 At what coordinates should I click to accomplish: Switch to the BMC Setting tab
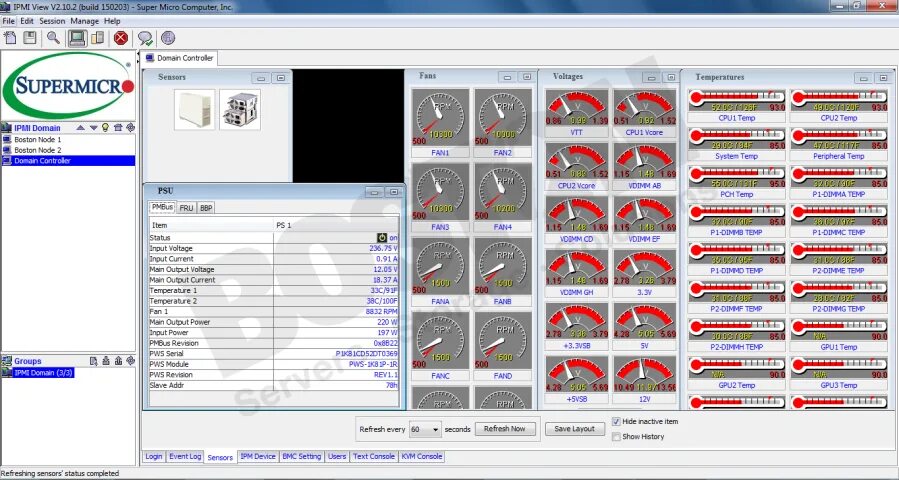pos(302,456)
